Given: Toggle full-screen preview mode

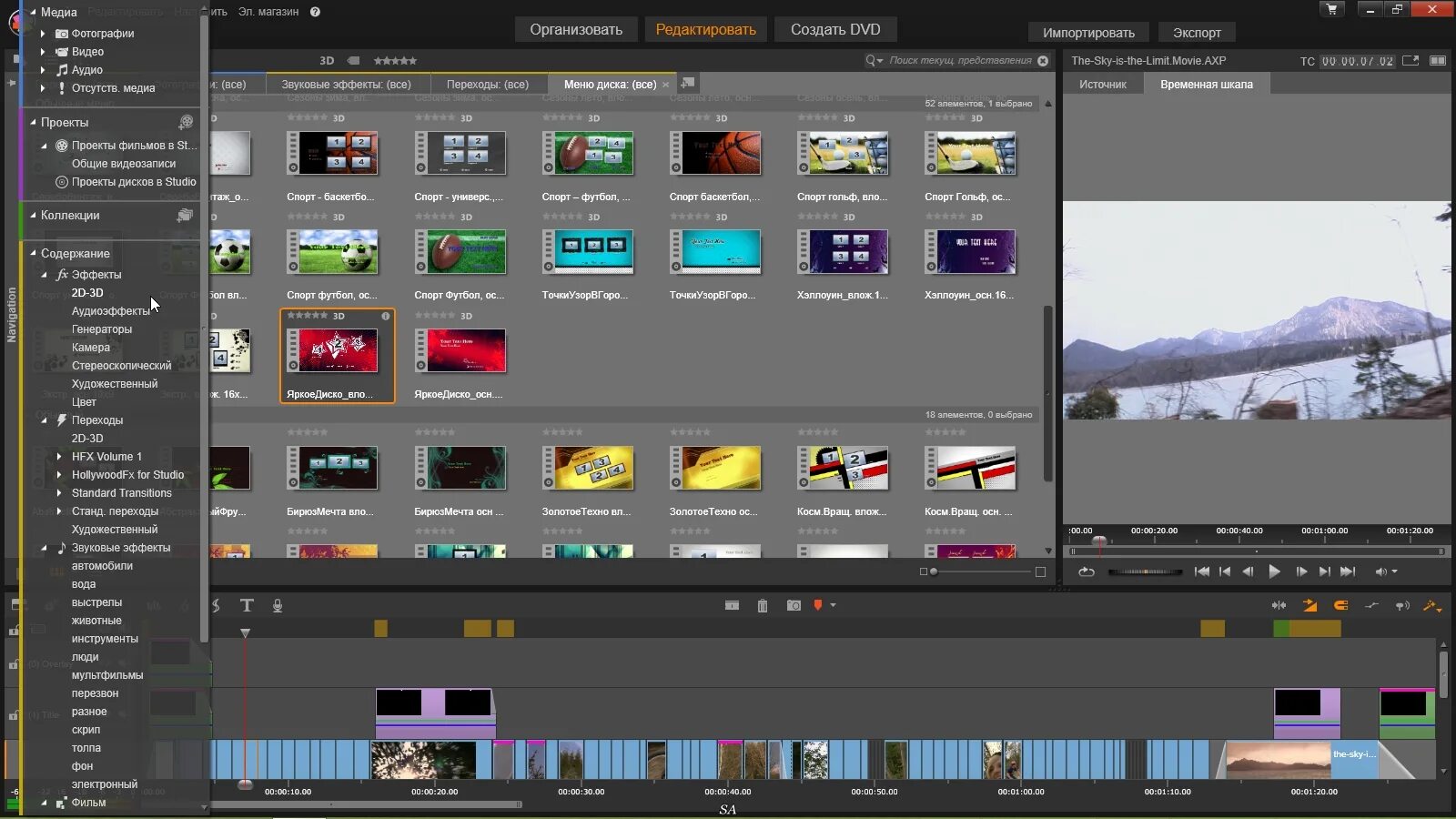Looking at the screenshot, I should [x=1438, y=61].
